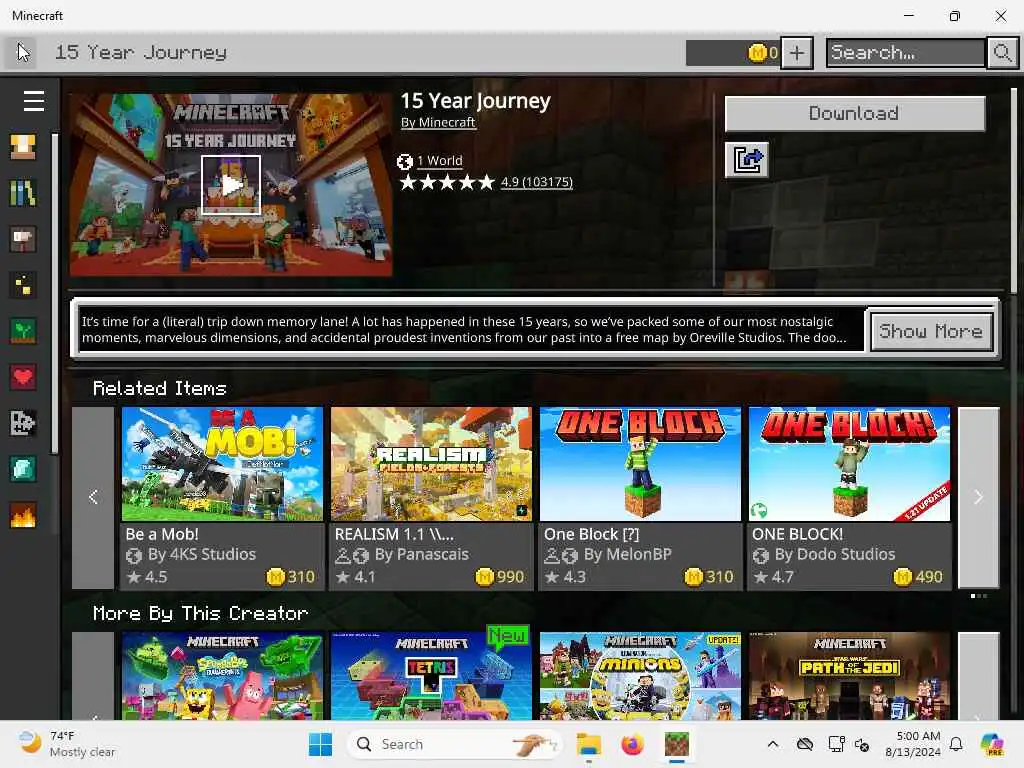This screenshot has height=768, width=1024.
Task: Click the 490 Minecoin price label
Action: (918, 577)
